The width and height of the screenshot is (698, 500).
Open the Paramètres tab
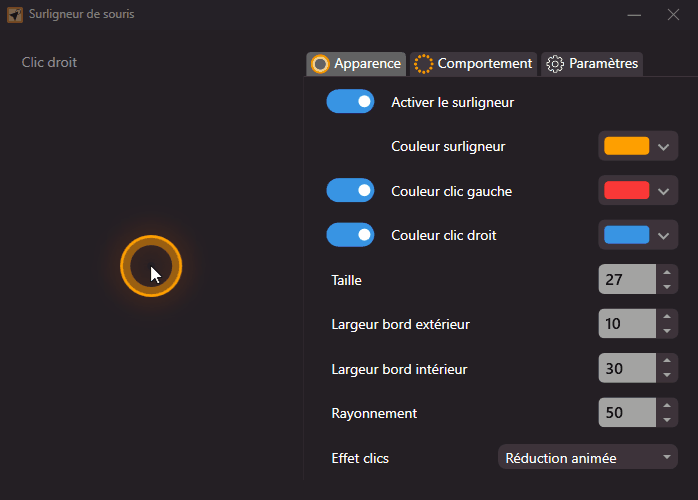603,64
